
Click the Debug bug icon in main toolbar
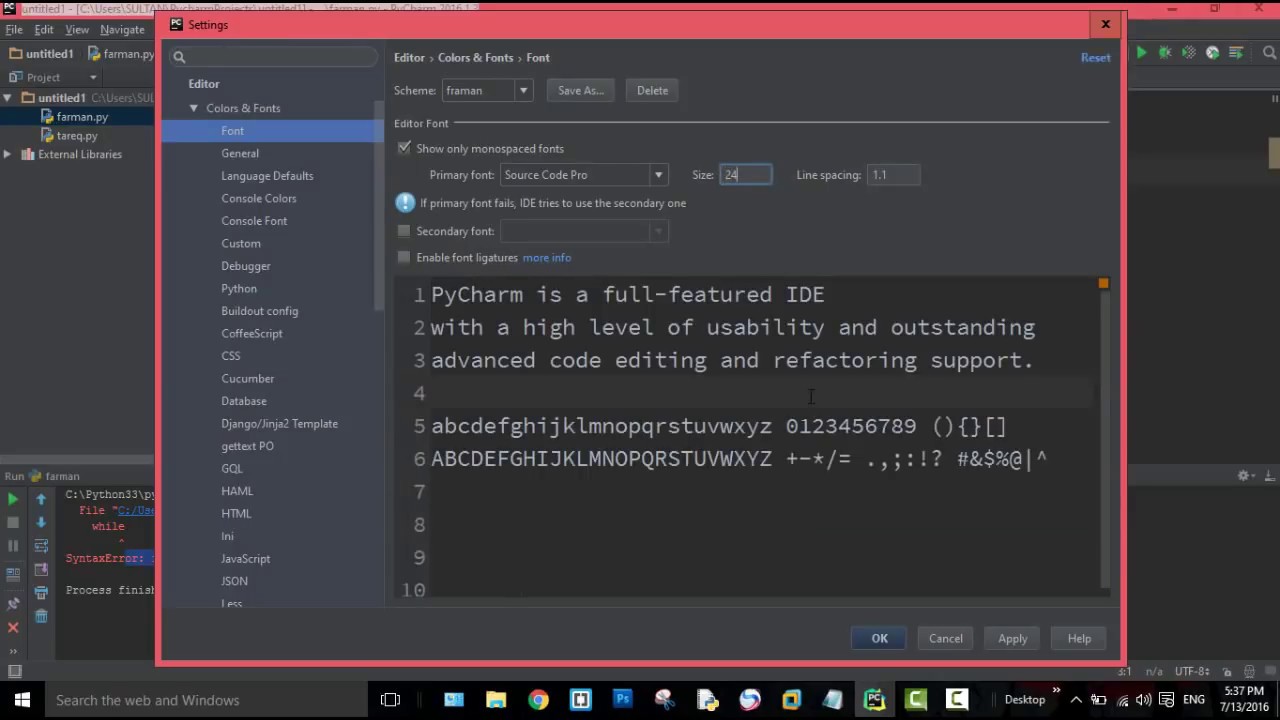[x=1165, y=53]
